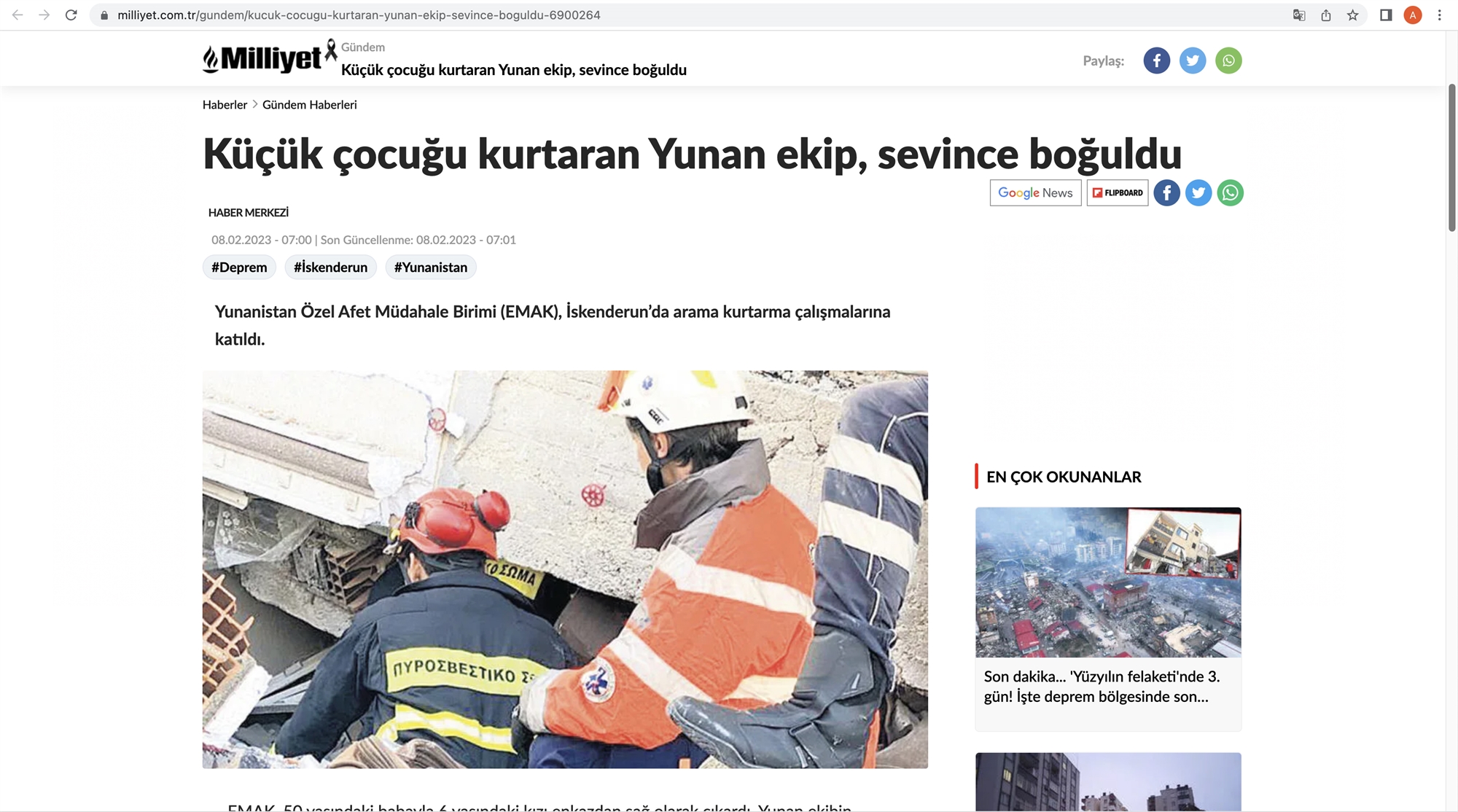Open the Google Translate page icon
1458x812 pixels.
point(1299,15)
